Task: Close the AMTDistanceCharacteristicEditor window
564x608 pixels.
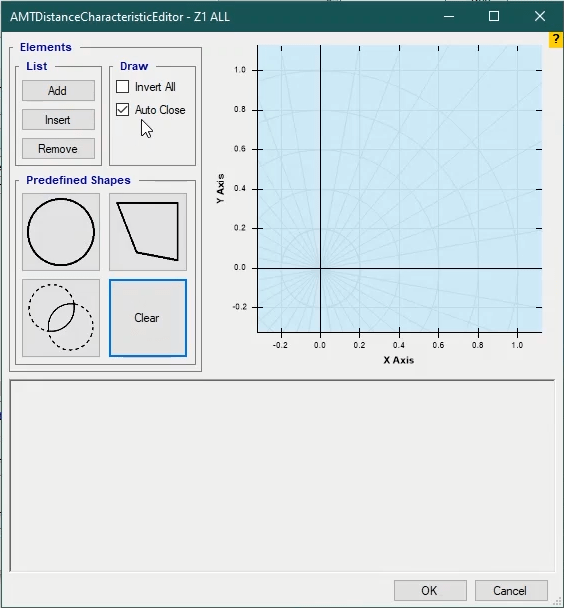Action: pyautogui.click(x=540, y=16)
